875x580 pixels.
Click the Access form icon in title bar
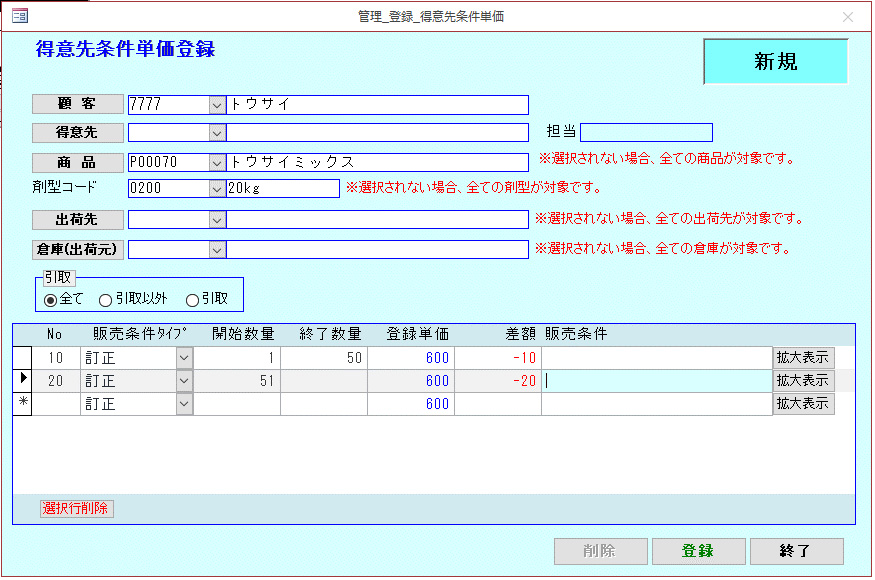point(19,17)
